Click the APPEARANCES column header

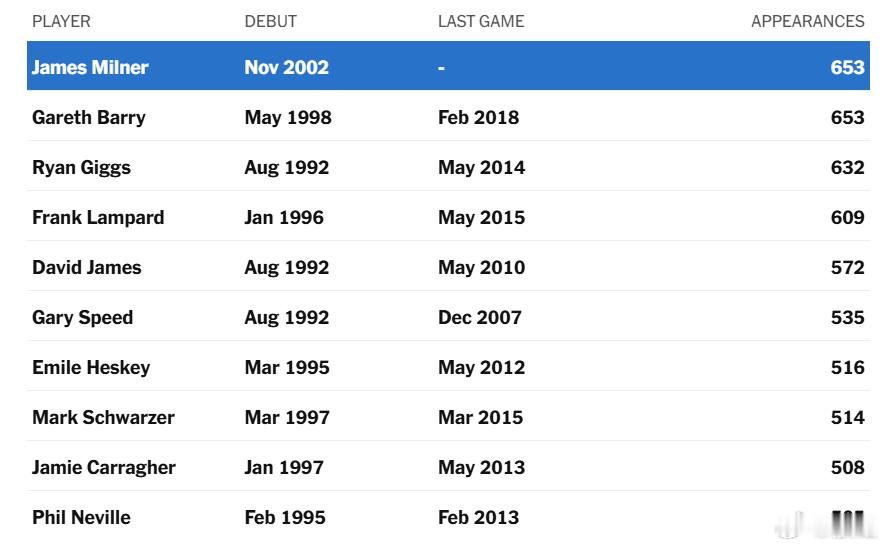point(807,21)
